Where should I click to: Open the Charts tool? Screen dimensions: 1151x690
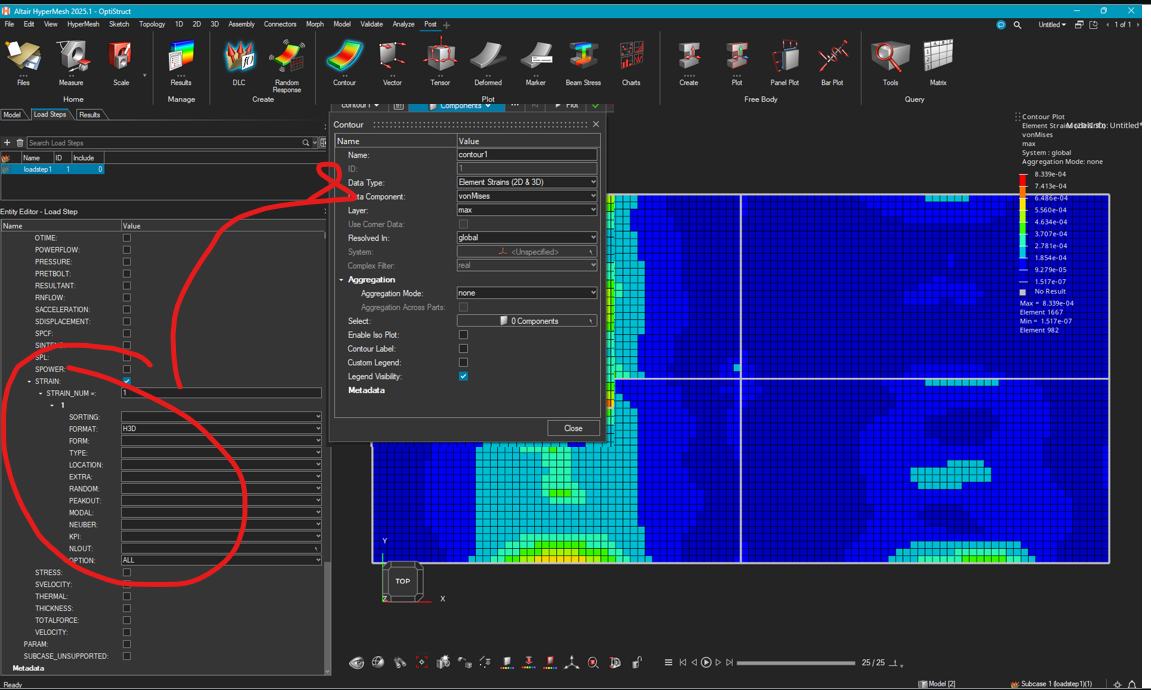631,63
